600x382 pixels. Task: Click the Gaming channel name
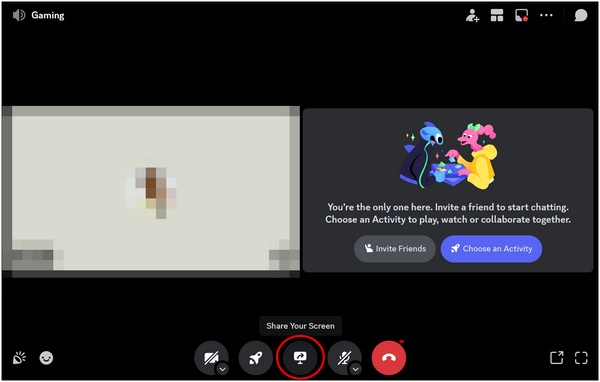tap(48, 15)
